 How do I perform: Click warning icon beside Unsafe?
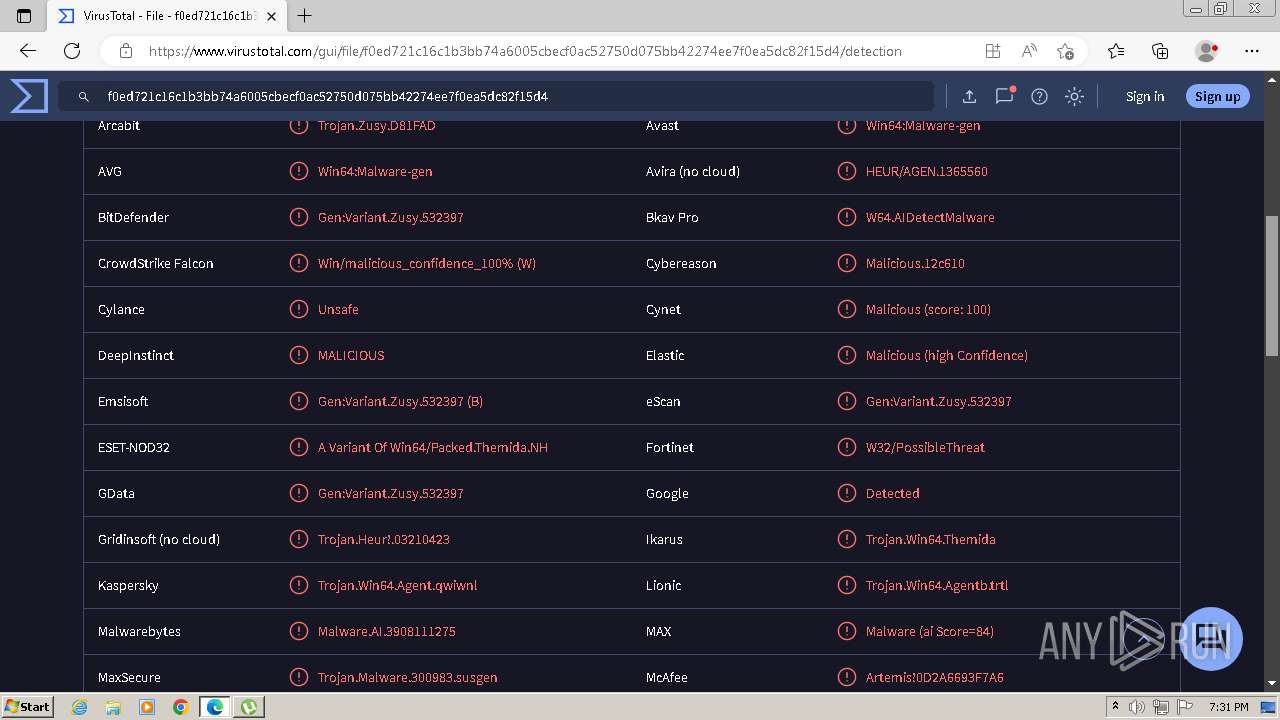(298, 309)
